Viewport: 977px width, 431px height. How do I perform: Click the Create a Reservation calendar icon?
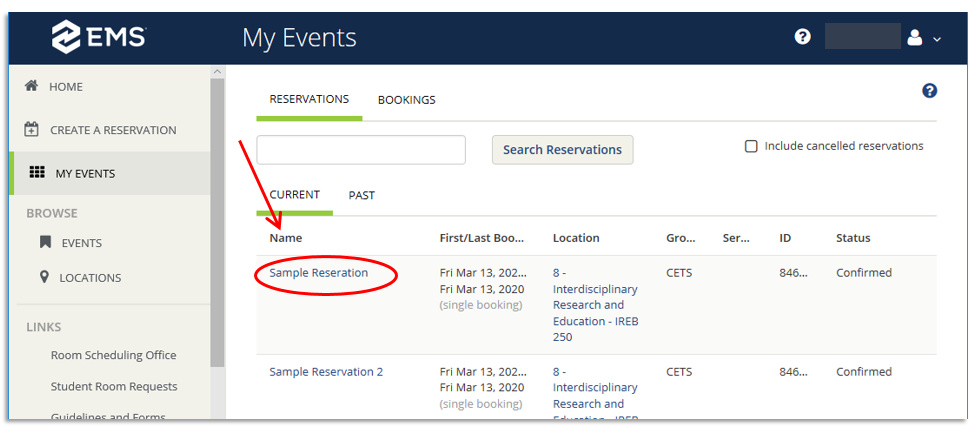click(x=32, y=130)
